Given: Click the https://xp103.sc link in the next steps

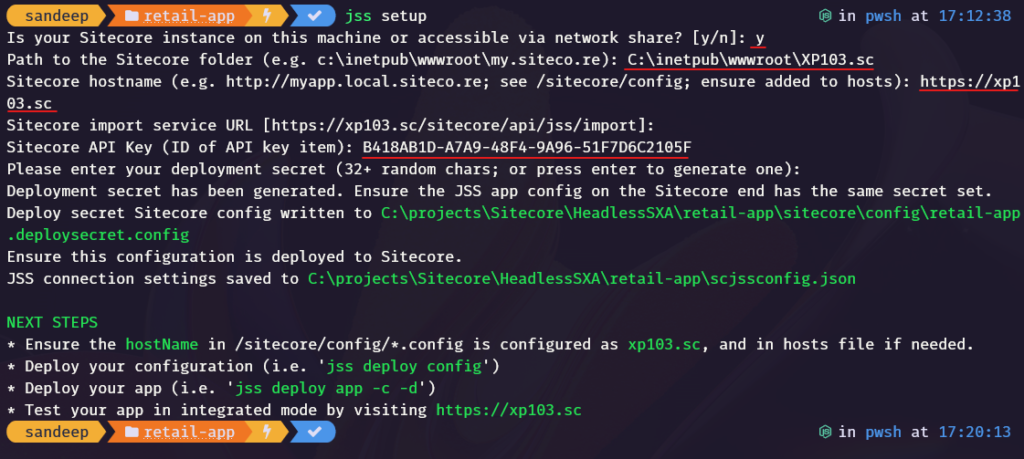Looking at the screenshot, I should pyautogui.click(x=508, y=410).
